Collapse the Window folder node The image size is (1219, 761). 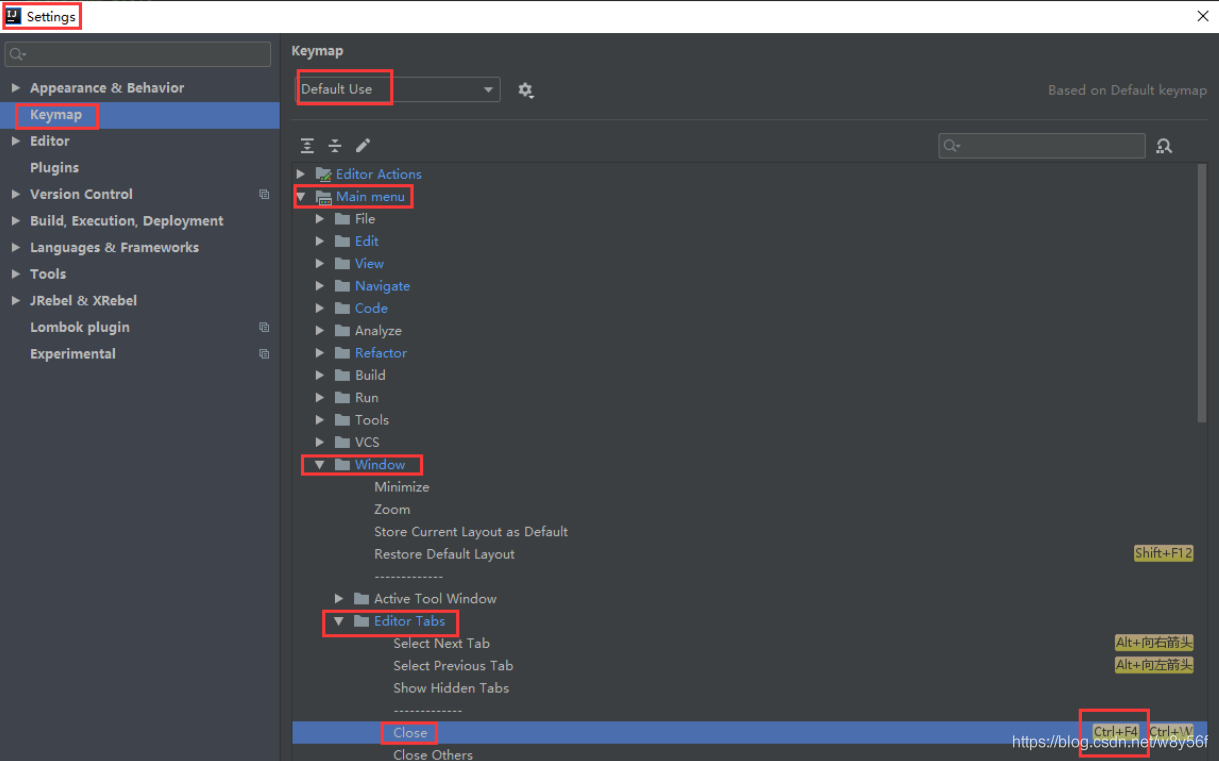[320, 465]
